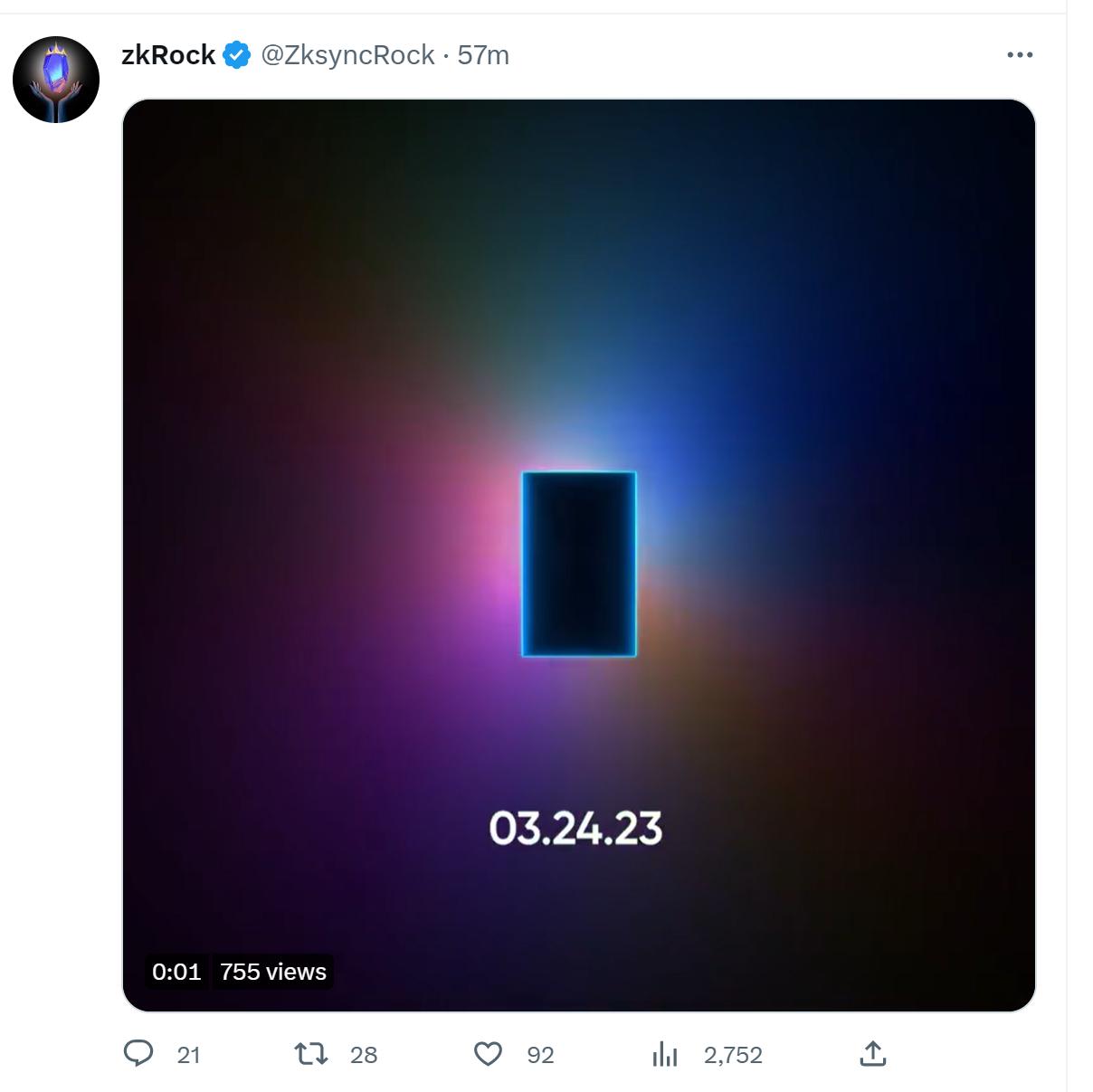Click the like count of 92
Screen dimensions: 1093x1092
pos(540,1055)
